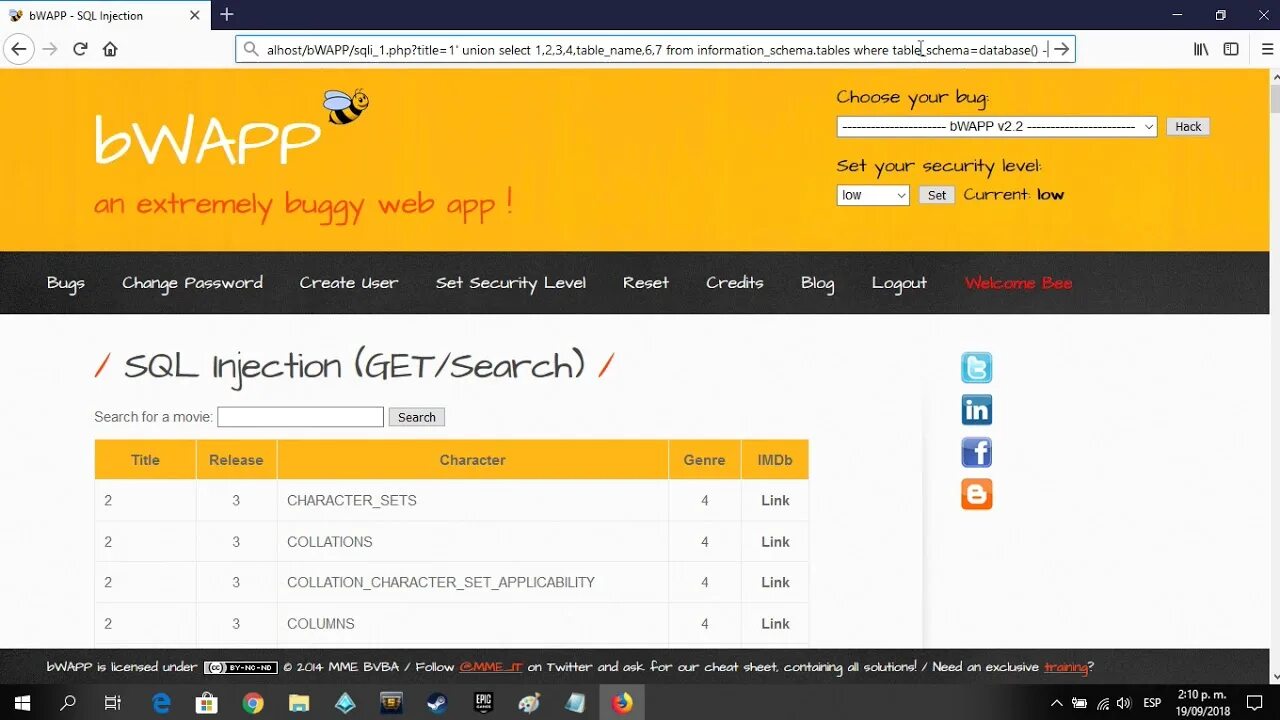The width and height of the screenshot is (1280, 720).
Task: Show hidden system tray icons
Action: pyautogui.click(x=1058, y=703)
